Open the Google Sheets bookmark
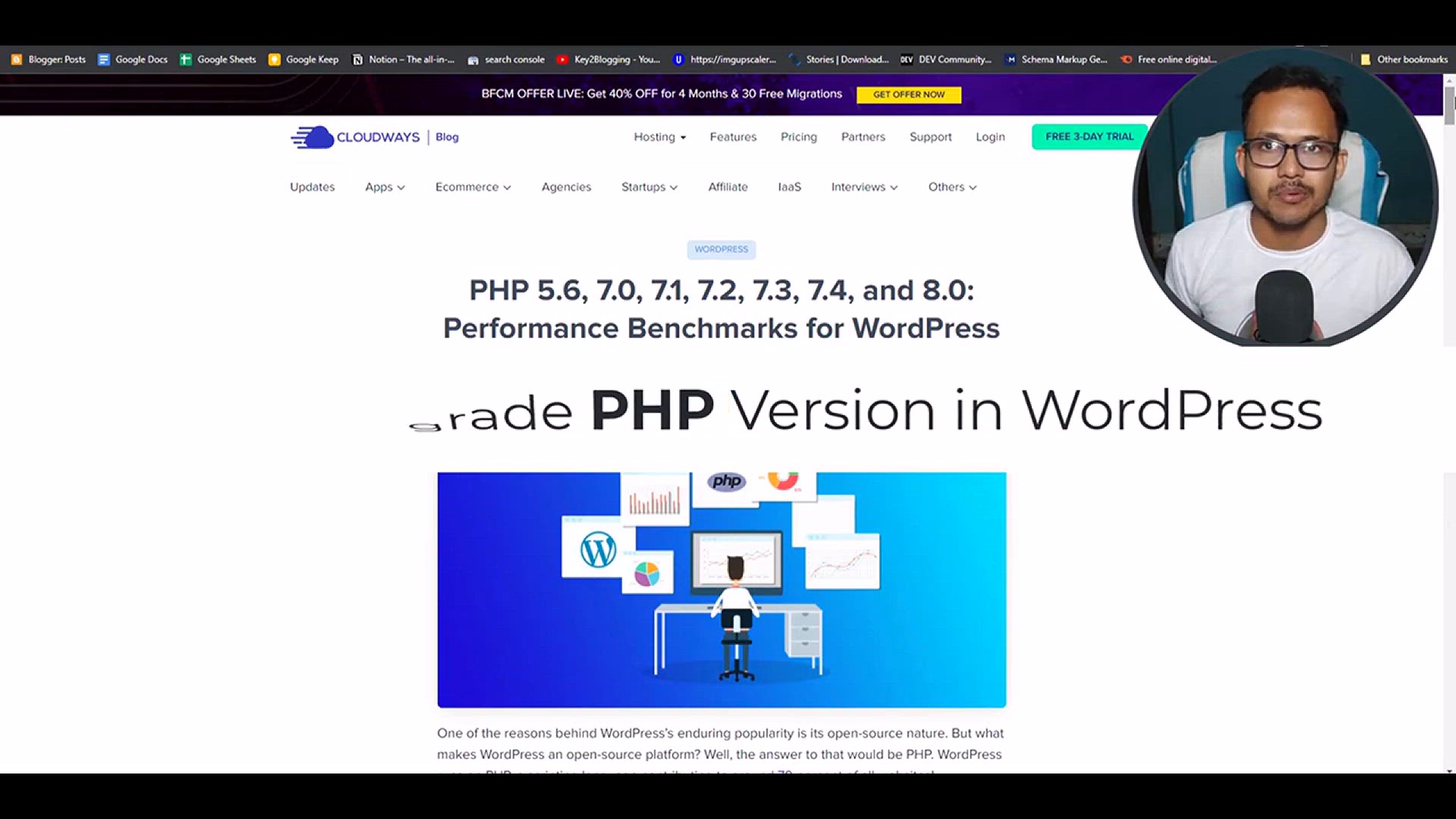 218,59
